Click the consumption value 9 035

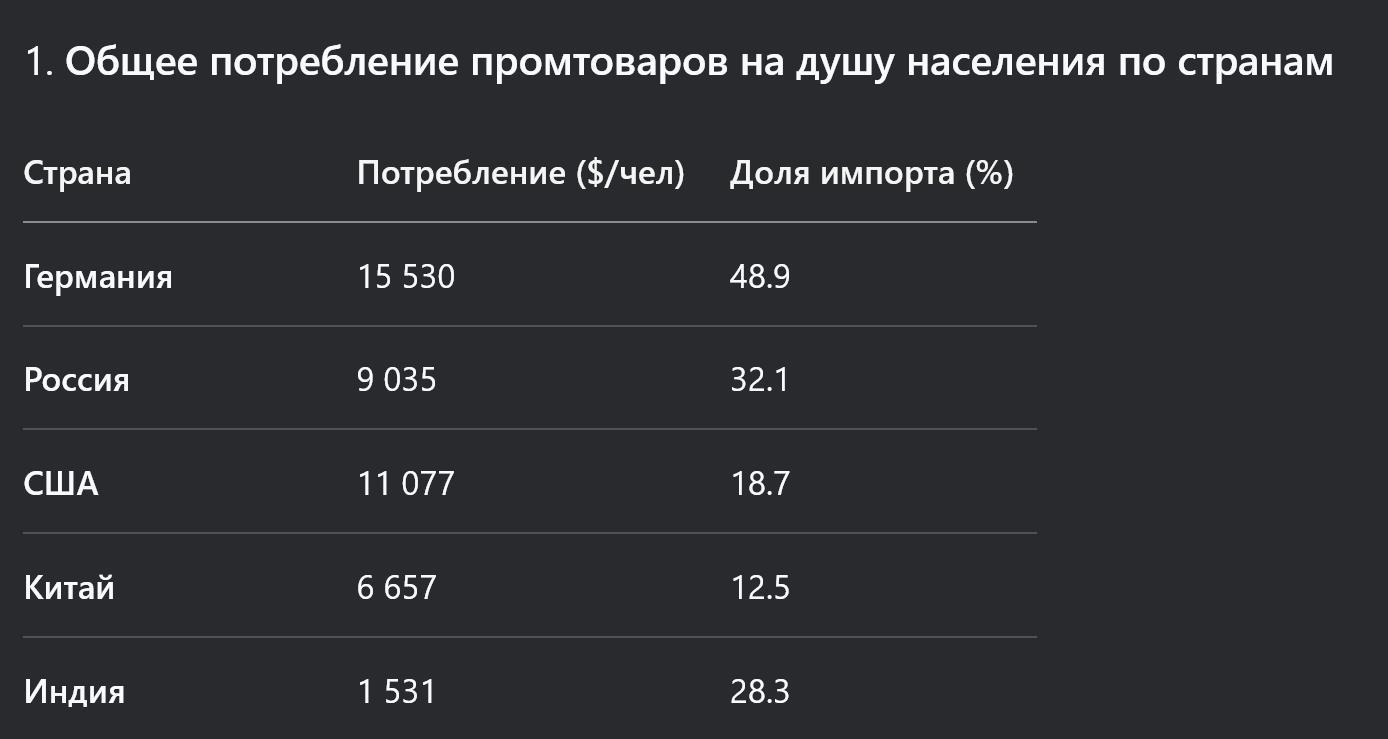[x=397, y=380]
